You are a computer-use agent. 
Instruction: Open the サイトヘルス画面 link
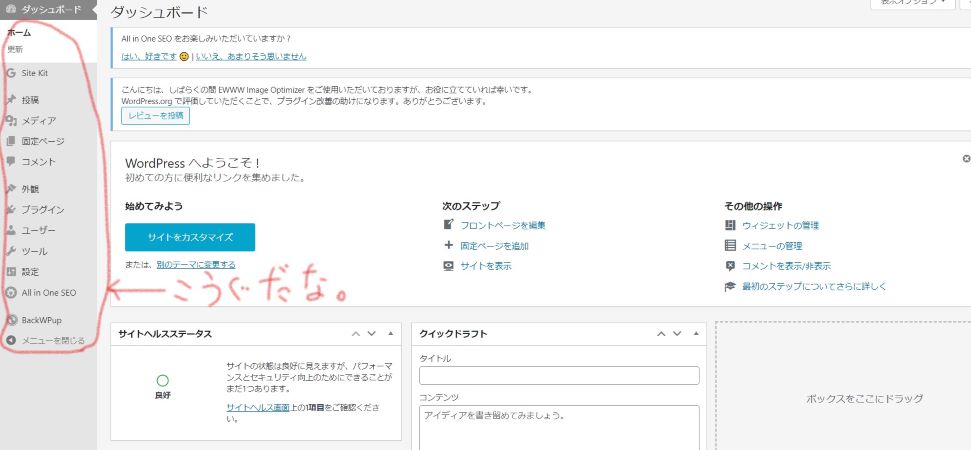tap(258, 407)
